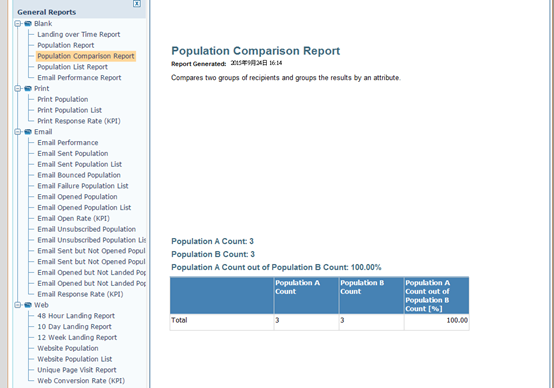Click the Population A Count: 3 summary line

[212, 241]
